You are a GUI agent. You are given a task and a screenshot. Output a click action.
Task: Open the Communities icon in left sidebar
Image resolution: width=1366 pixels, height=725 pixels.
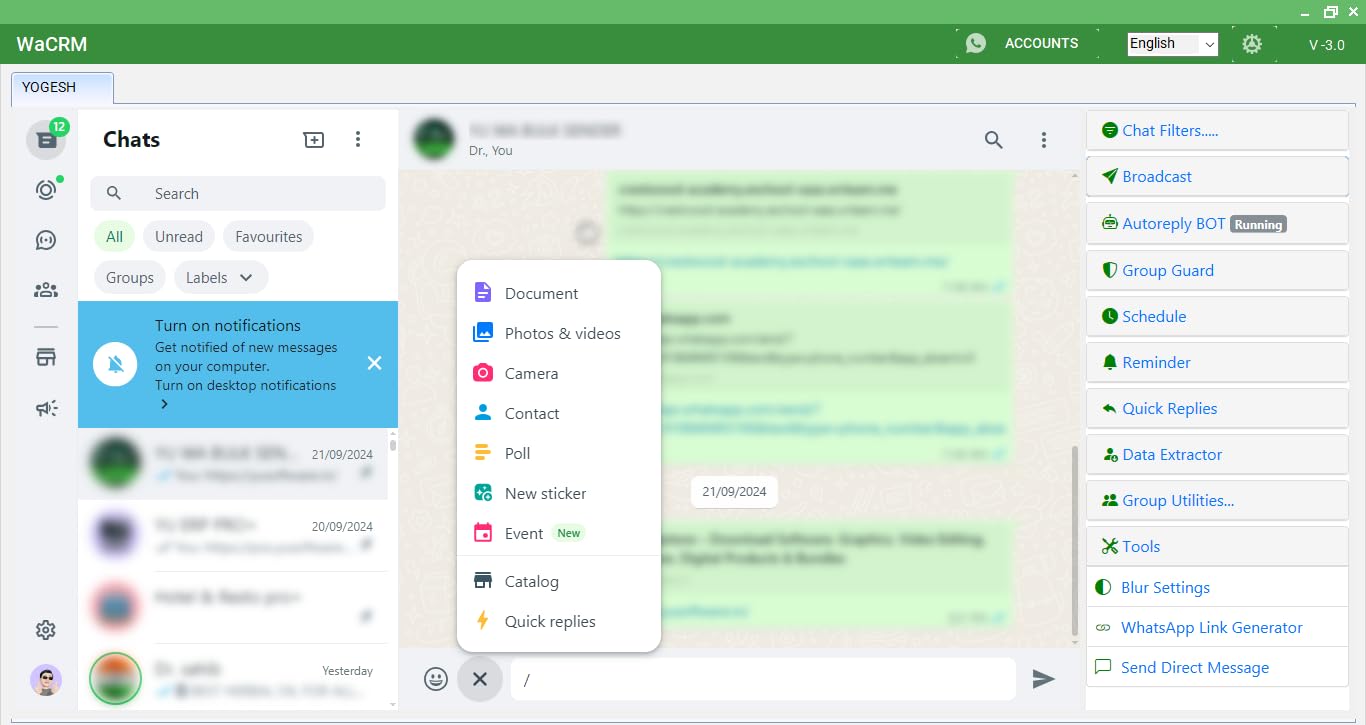pos(46,290)
